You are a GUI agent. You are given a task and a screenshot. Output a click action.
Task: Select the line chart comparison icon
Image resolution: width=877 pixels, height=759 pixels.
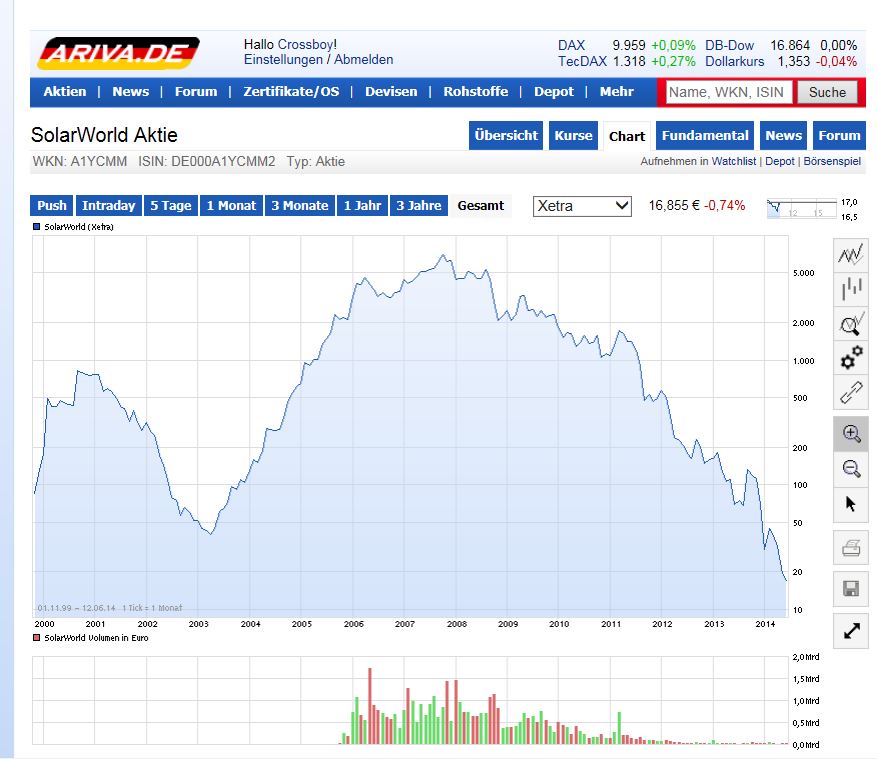click(851, 255)
